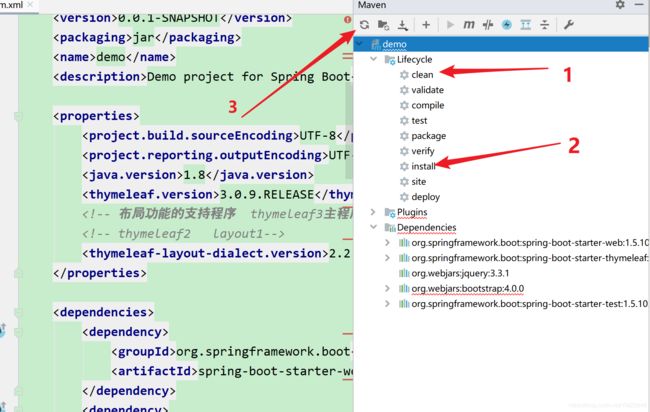Select the package lifecycle goal

coord(429,136)
